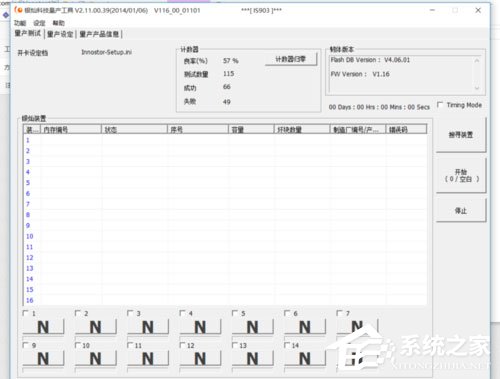Open the 功能 menu
Viewport: 500px width, 379px height.
coord(20,23)
